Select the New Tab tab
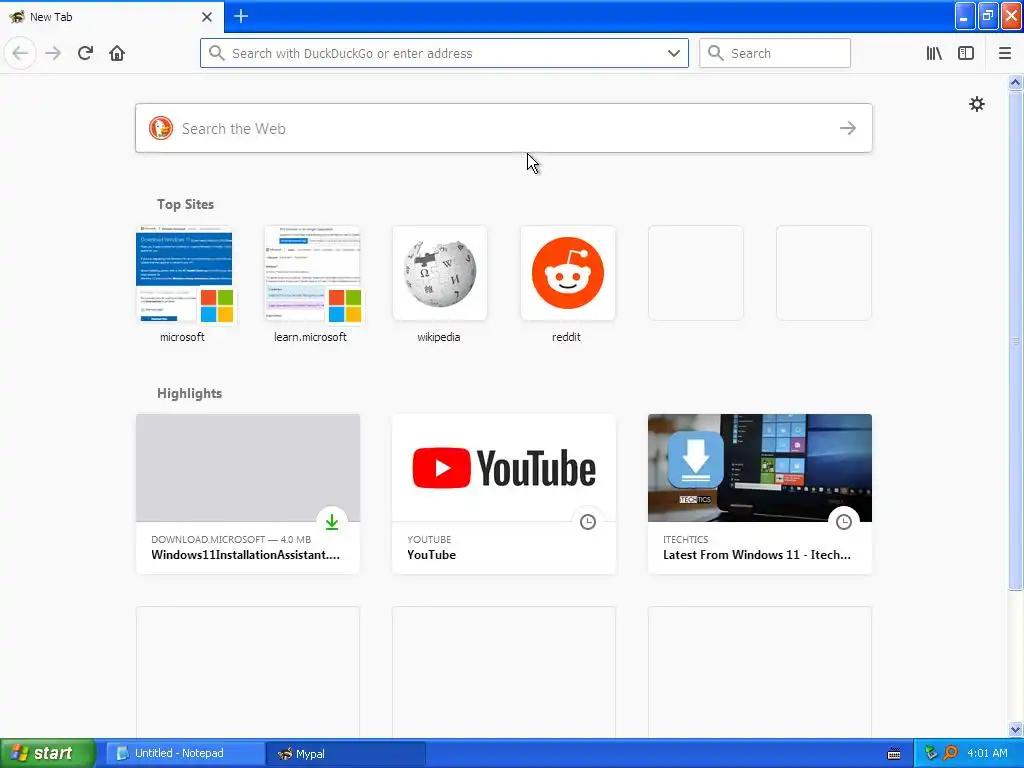The image size is (1024, 768). click(x=111, y=17)
